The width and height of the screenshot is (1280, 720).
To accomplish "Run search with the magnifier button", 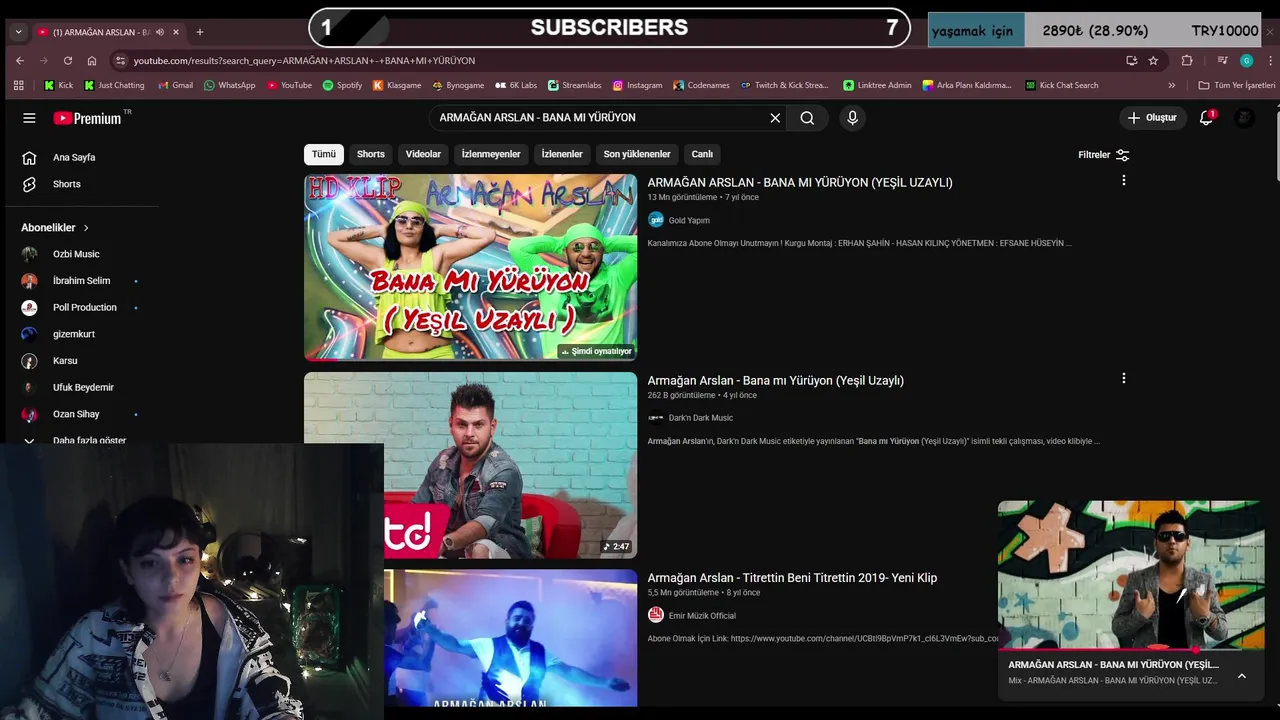I will (x=807, y=118).
